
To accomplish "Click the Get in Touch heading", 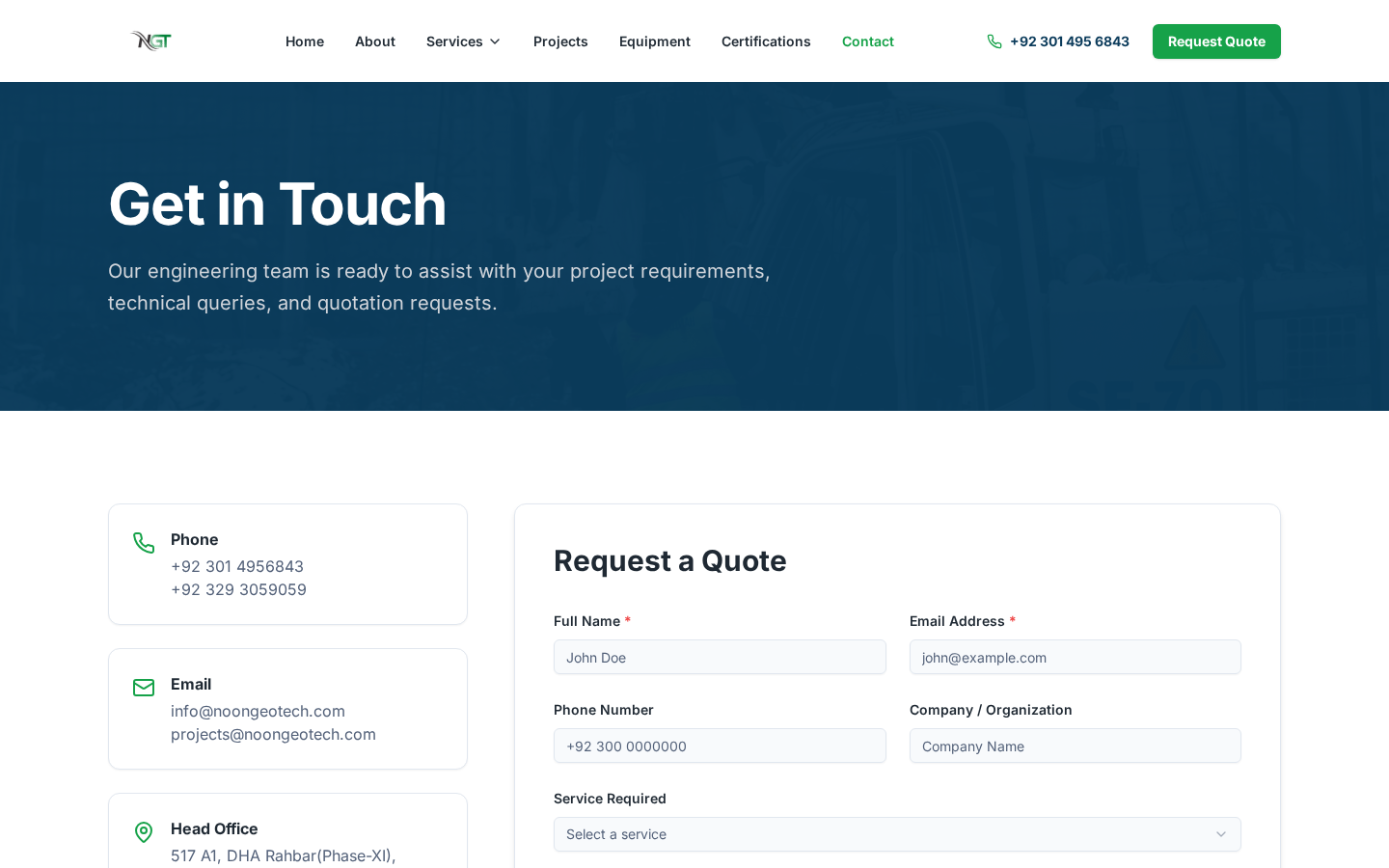I will [278, 204].
